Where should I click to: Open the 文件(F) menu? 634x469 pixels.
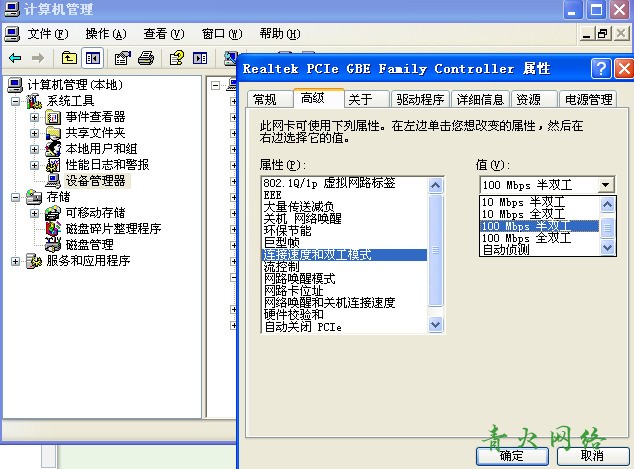coord(48,34)
